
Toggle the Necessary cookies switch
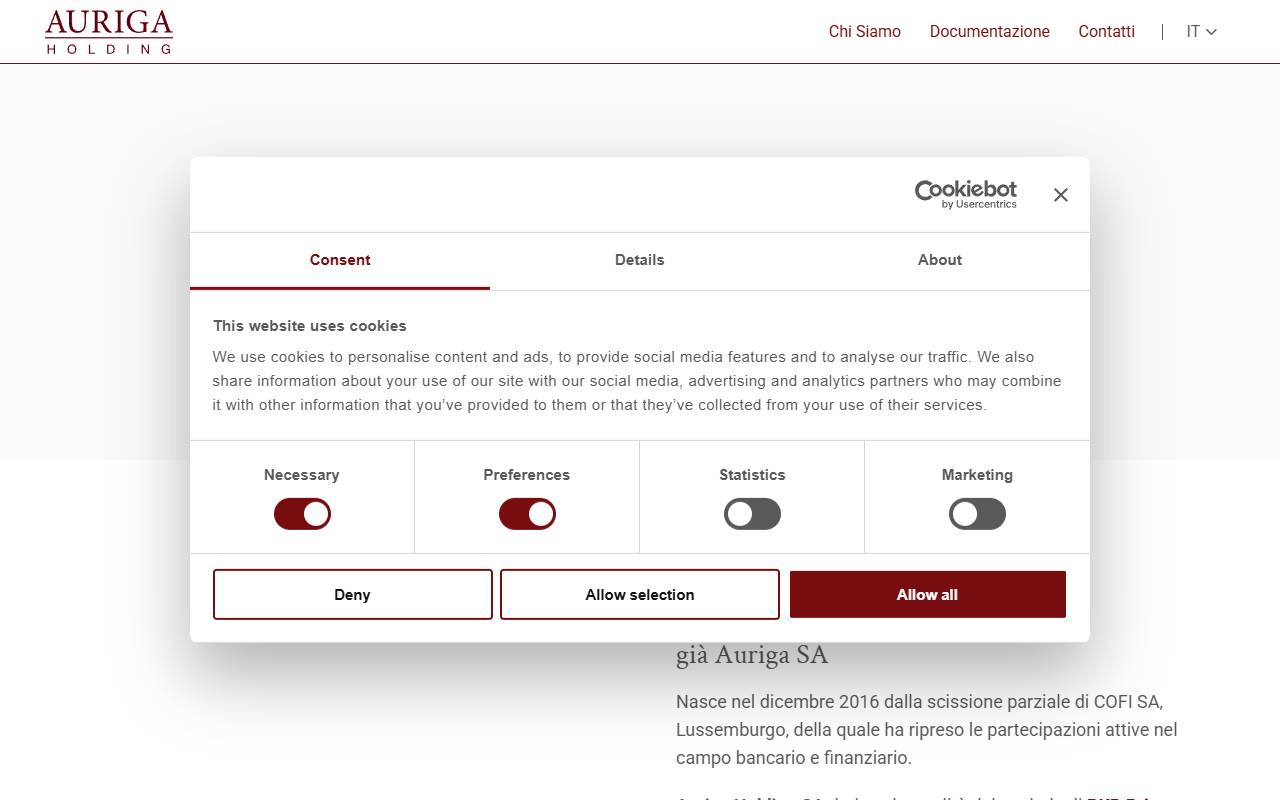pyautogui.click(x=302, y=514)
